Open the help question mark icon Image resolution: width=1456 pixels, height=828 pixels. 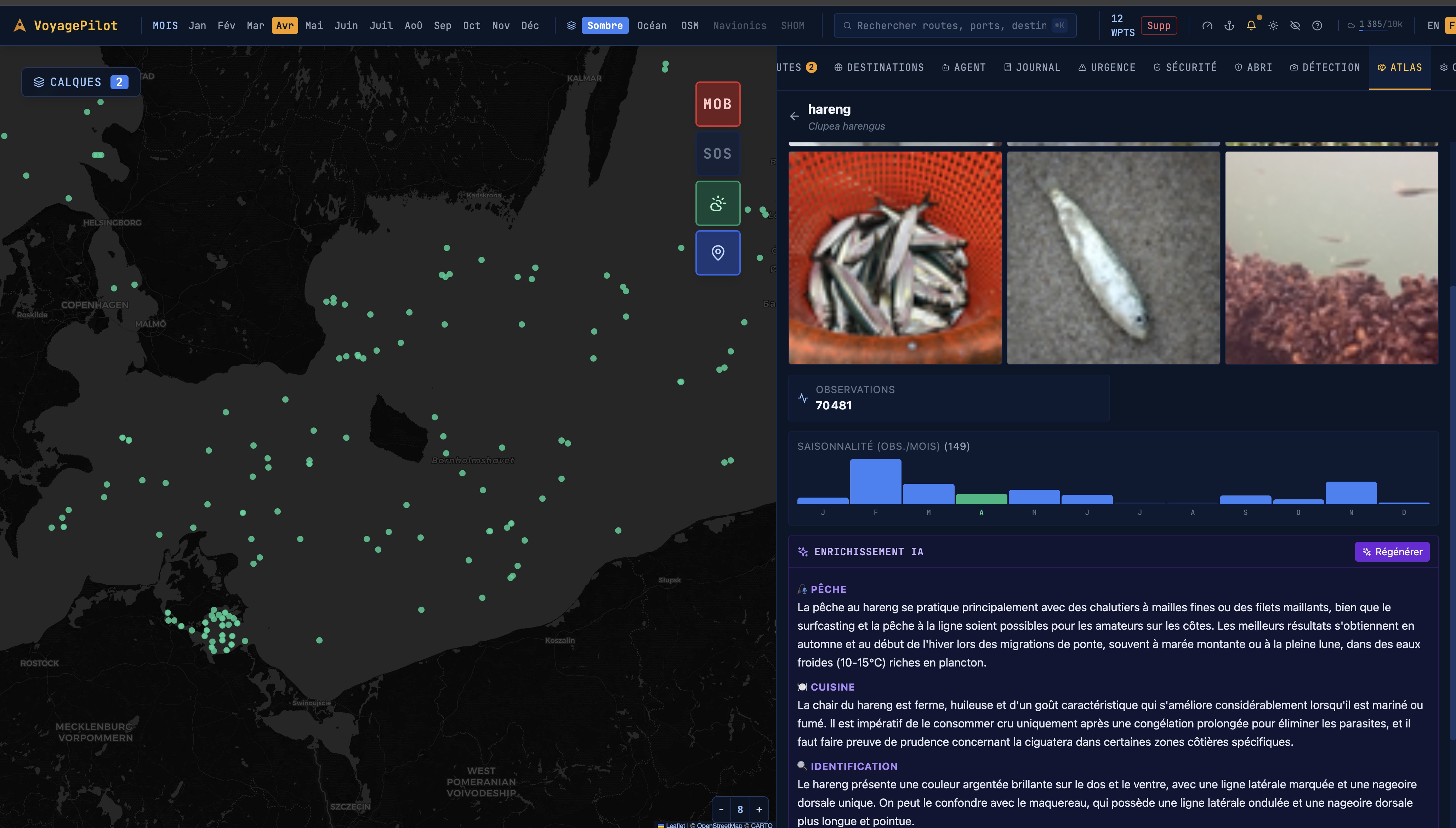[x=1317, y=25]
